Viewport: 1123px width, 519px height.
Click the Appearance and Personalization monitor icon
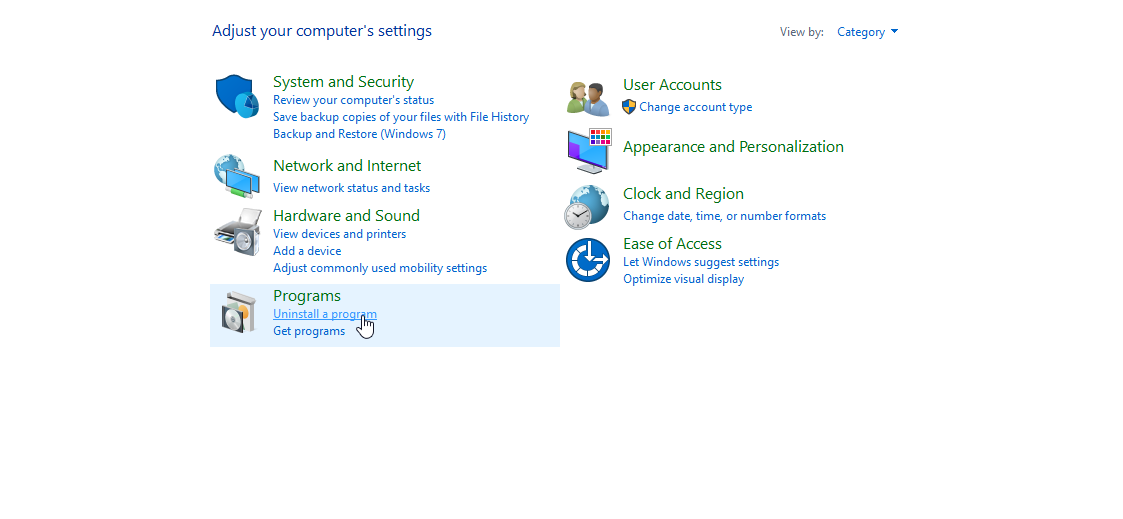(588, 150)
